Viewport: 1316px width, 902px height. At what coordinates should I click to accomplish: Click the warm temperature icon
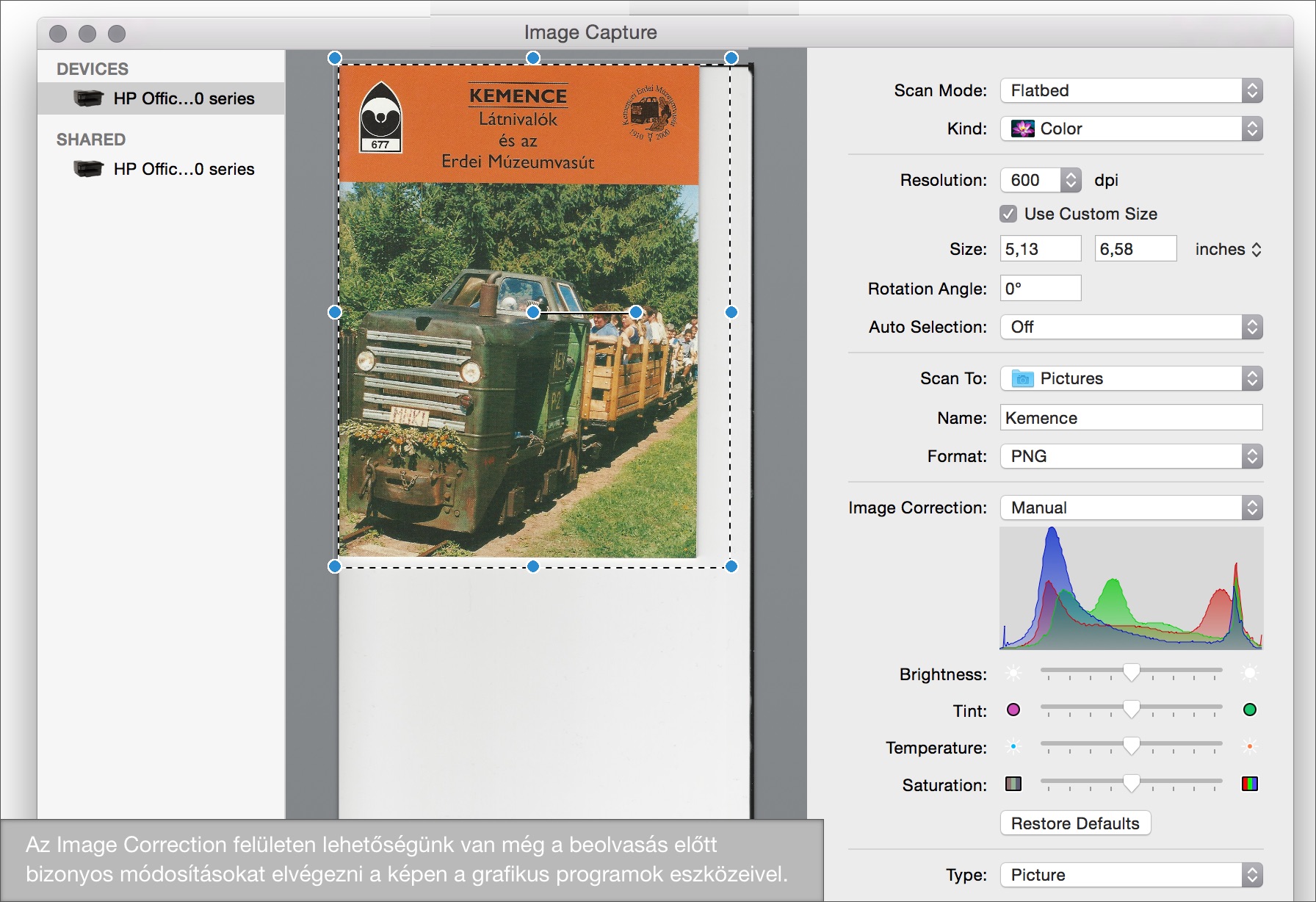tap(1249, 746)
